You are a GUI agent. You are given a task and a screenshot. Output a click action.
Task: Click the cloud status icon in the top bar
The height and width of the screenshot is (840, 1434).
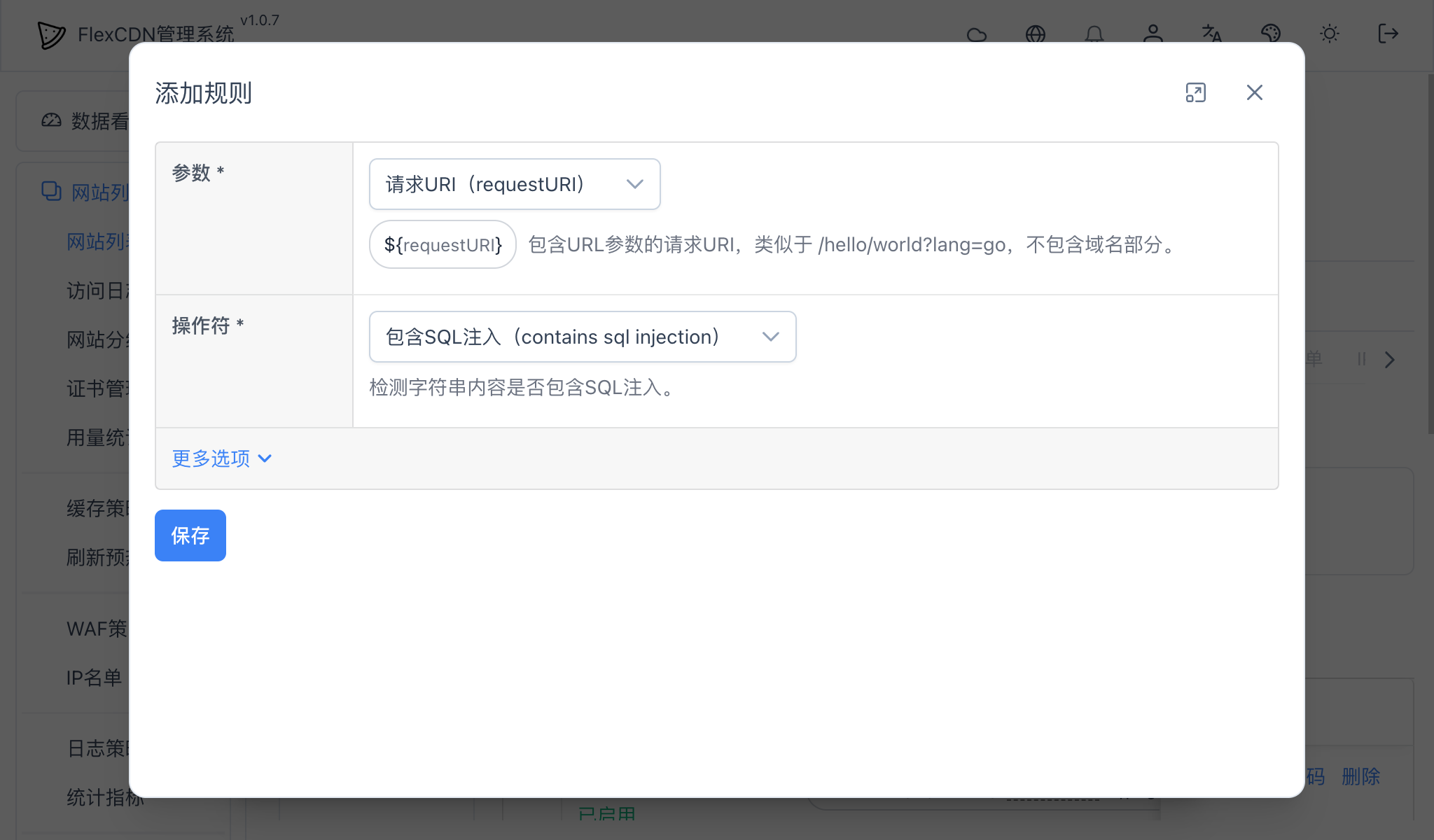[977, 34]
